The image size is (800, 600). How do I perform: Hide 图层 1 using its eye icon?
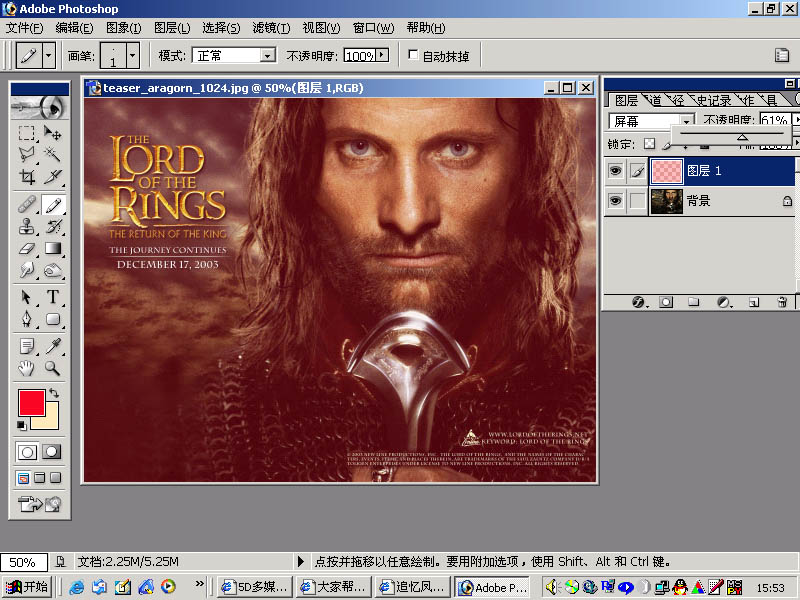pyautogui.click(x=615, y=170)
